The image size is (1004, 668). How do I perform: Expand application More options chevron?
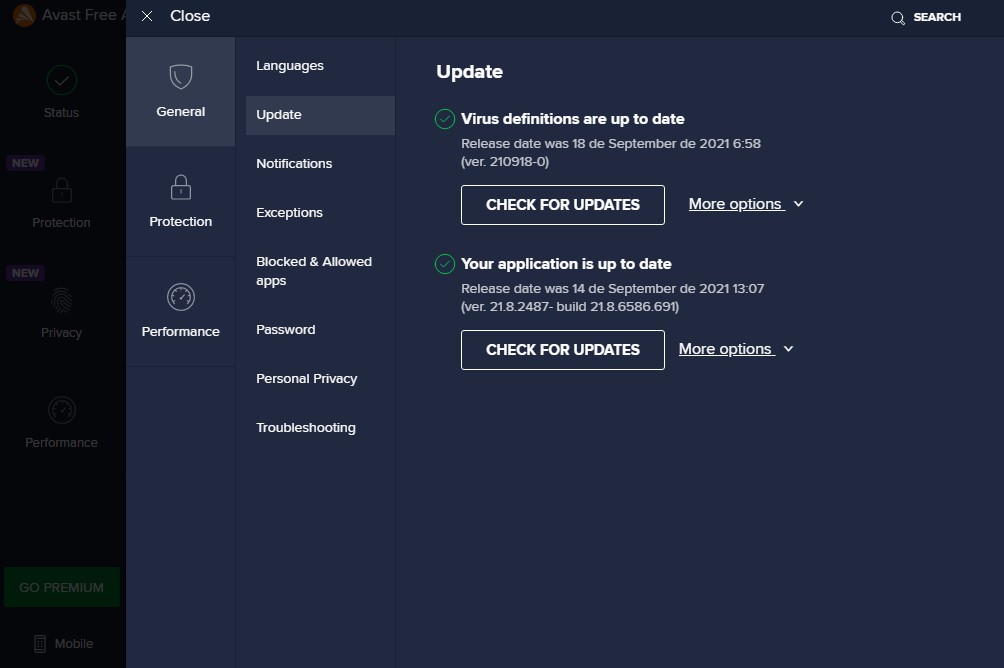788,349
